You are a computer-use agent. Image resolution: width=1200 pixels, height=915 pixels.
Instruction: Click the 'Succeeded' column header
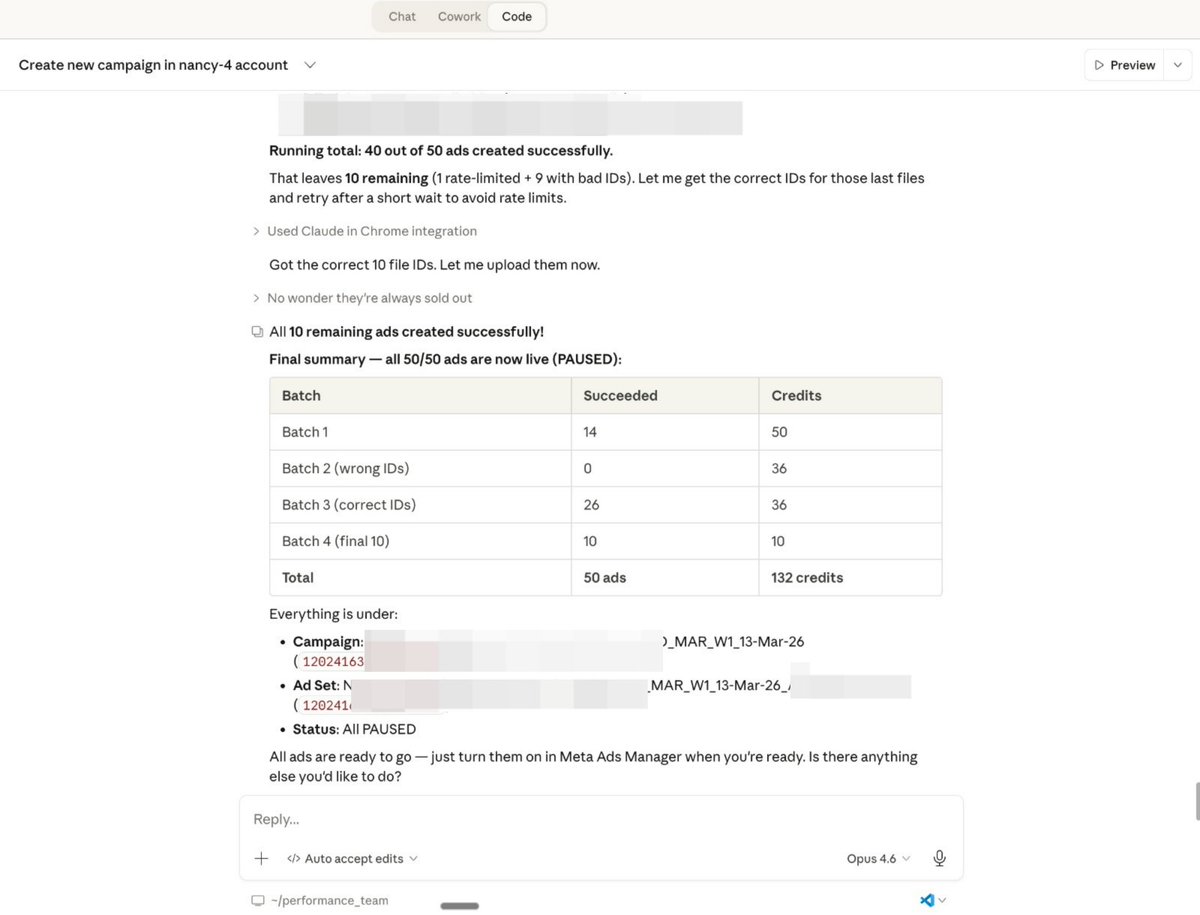click(x=665, y=396)
